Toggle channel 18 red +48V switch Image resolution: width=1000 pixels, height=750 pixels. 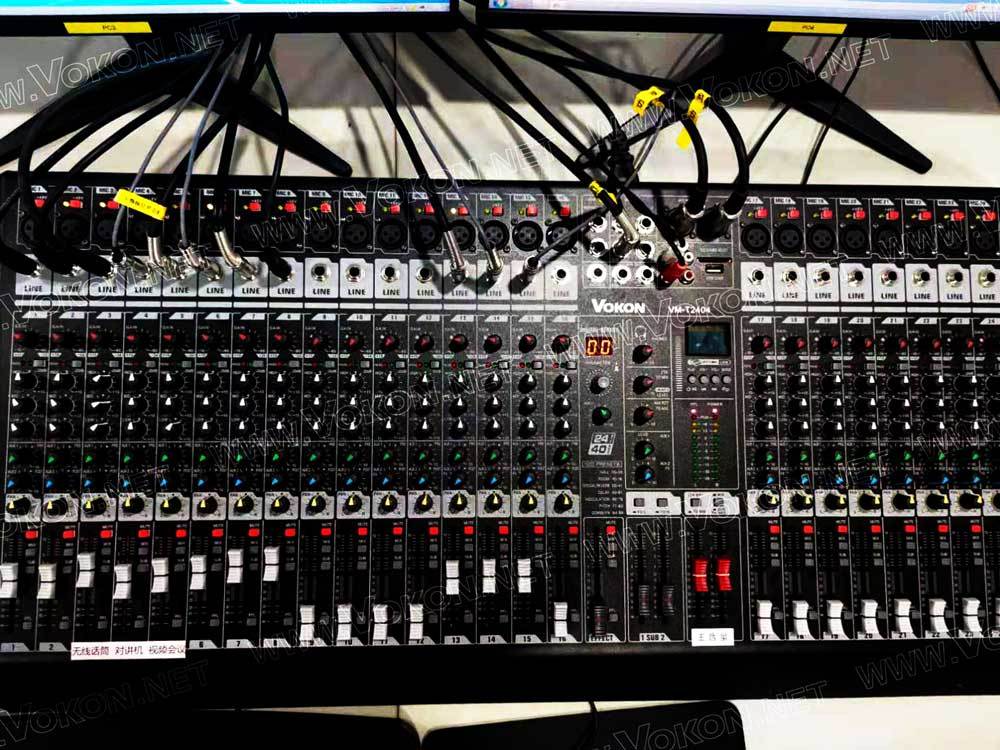pyautogui.click(x=793, y=214)
